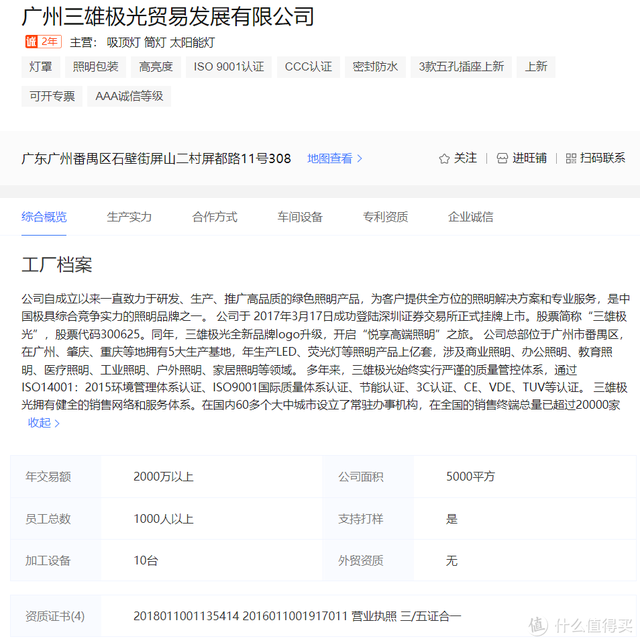Click the 年交易额 label cell

[55, 477]
